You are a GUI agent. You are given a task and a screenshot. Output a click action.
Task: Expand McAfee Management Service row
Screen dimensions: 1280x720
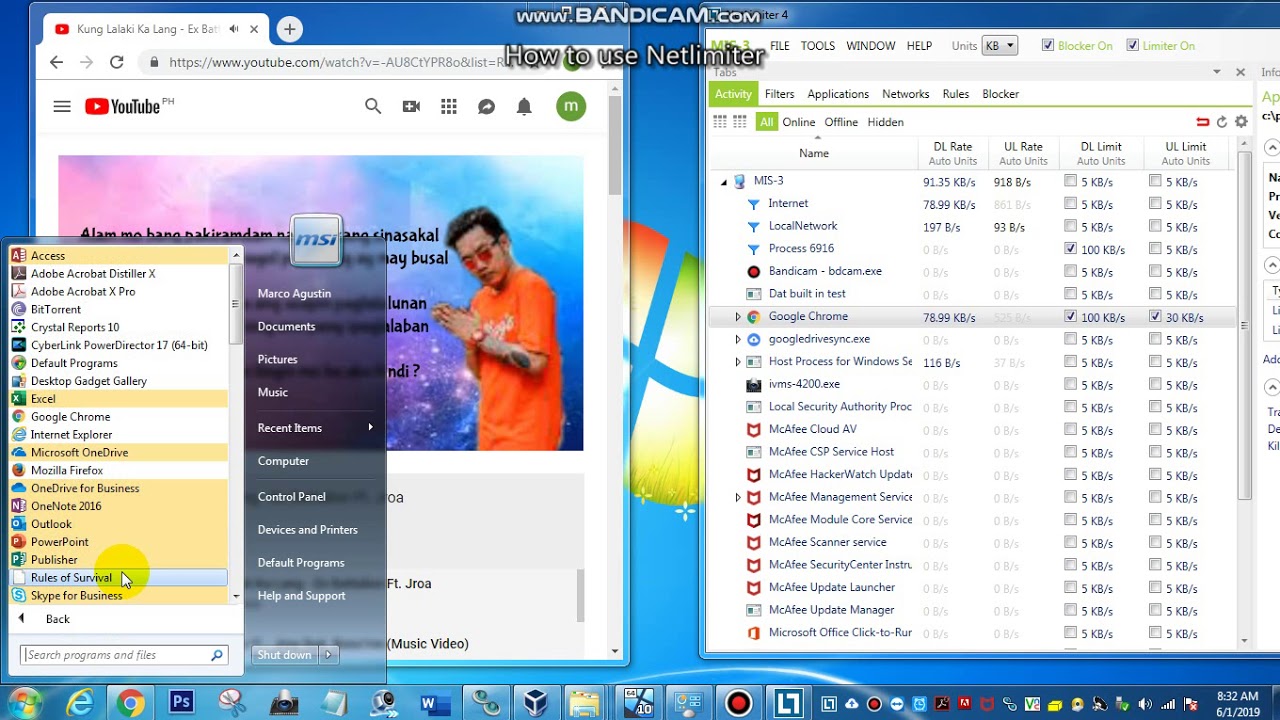[x=738, y=497]
